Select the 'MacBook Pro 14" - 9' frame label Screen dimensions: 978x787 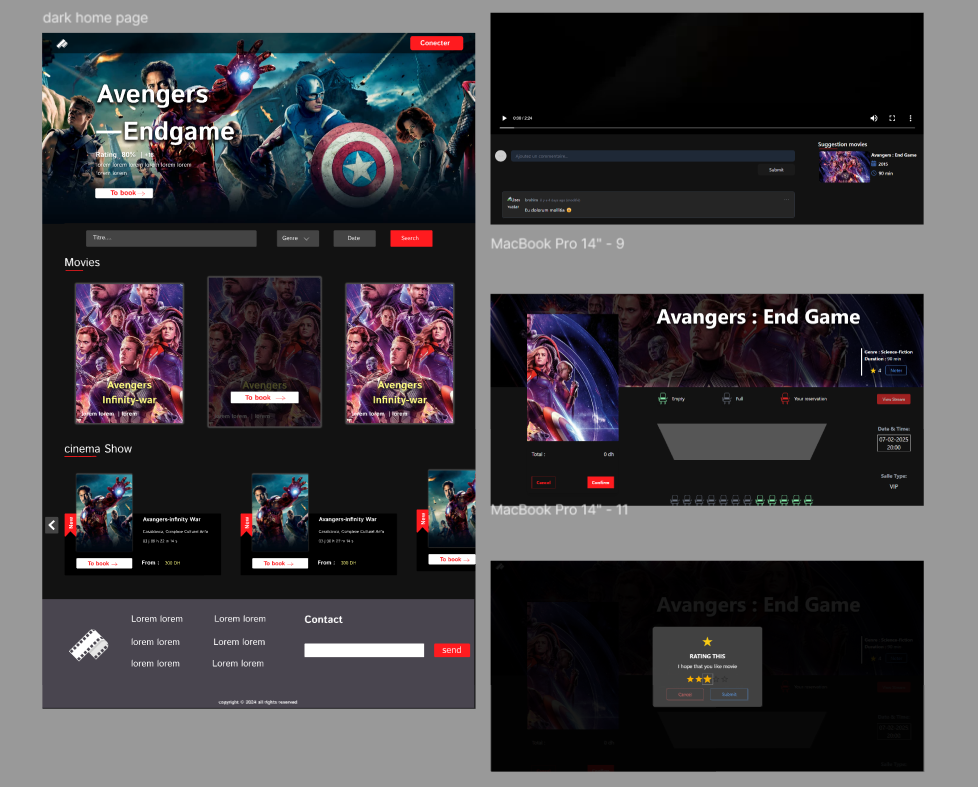(557, 244)
